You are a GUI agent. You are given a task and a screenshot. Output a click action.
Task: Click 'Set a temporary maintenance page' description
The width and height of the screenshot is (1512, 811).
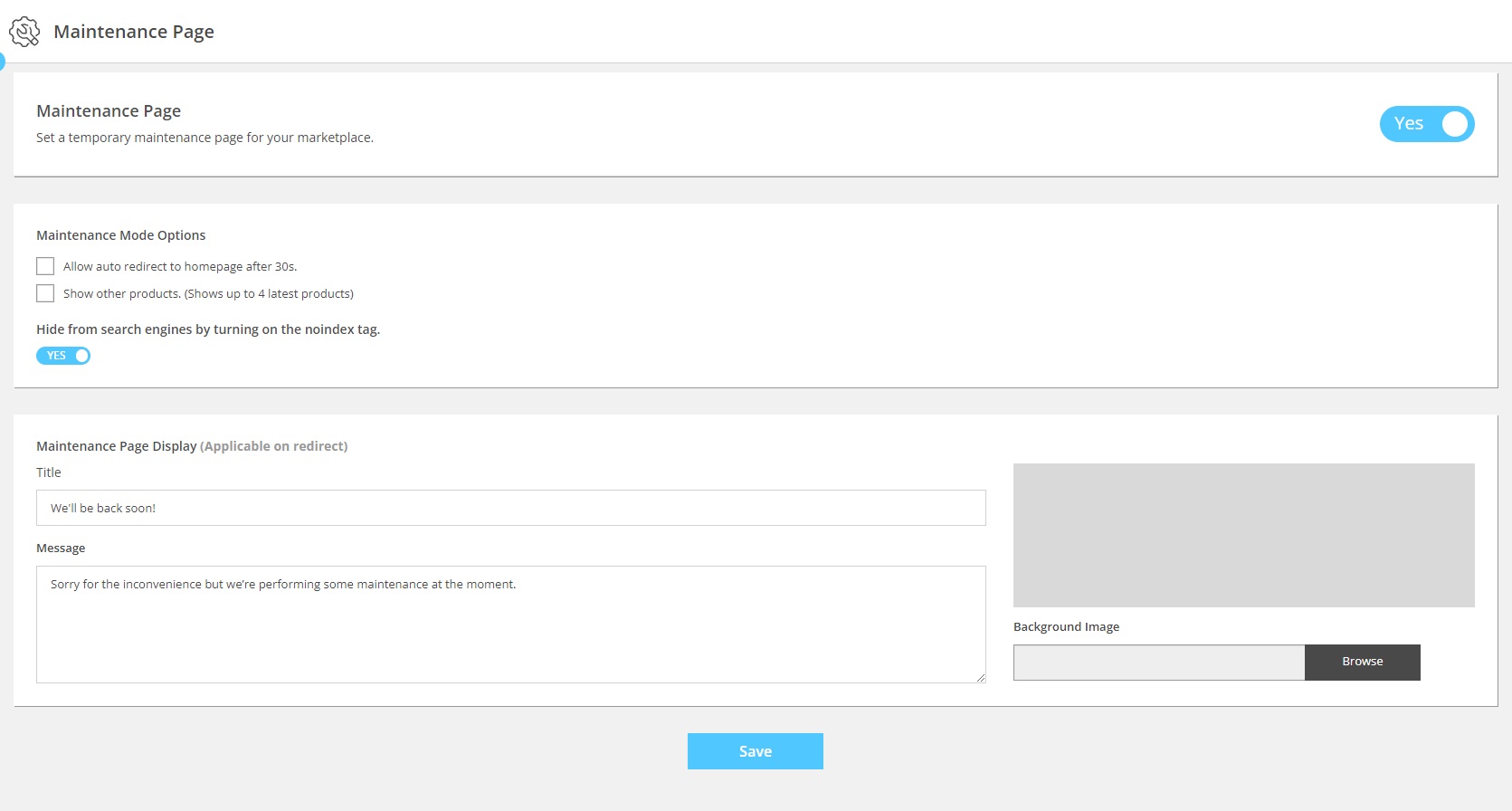tap(204, 138)
